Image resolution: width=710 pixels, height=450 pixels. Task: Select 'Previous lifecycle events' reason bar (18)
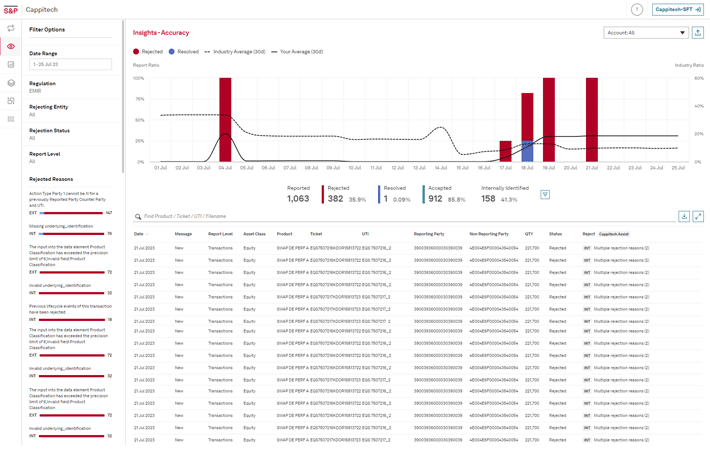pos(71,320)
